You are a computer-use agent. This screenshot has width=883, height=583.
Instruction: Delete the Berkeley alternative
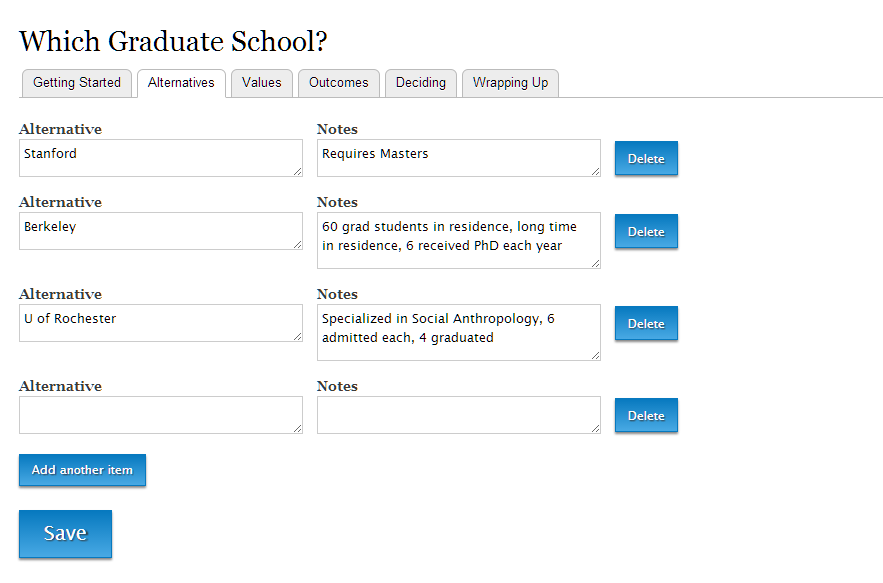tap(646, 231)
